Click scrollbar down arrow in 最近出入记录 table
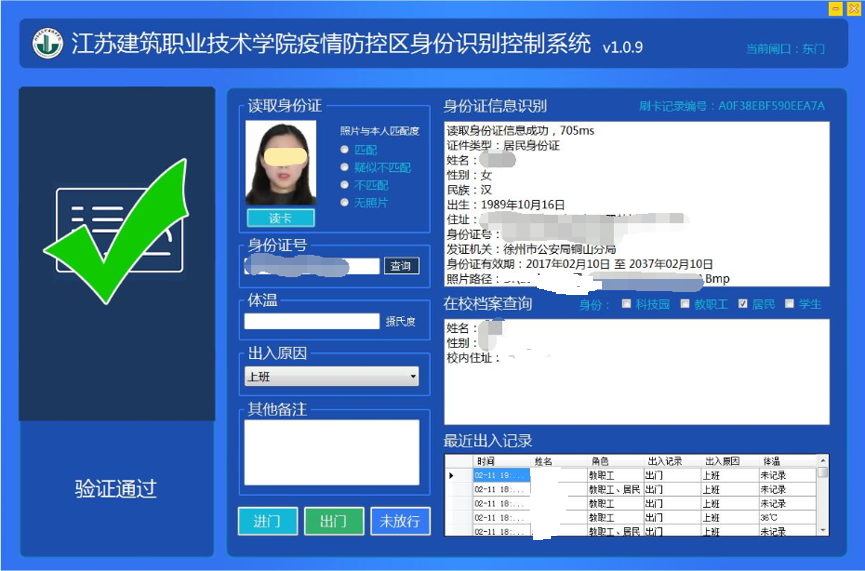This screenshot has width=865, height=571. (822, 529)
